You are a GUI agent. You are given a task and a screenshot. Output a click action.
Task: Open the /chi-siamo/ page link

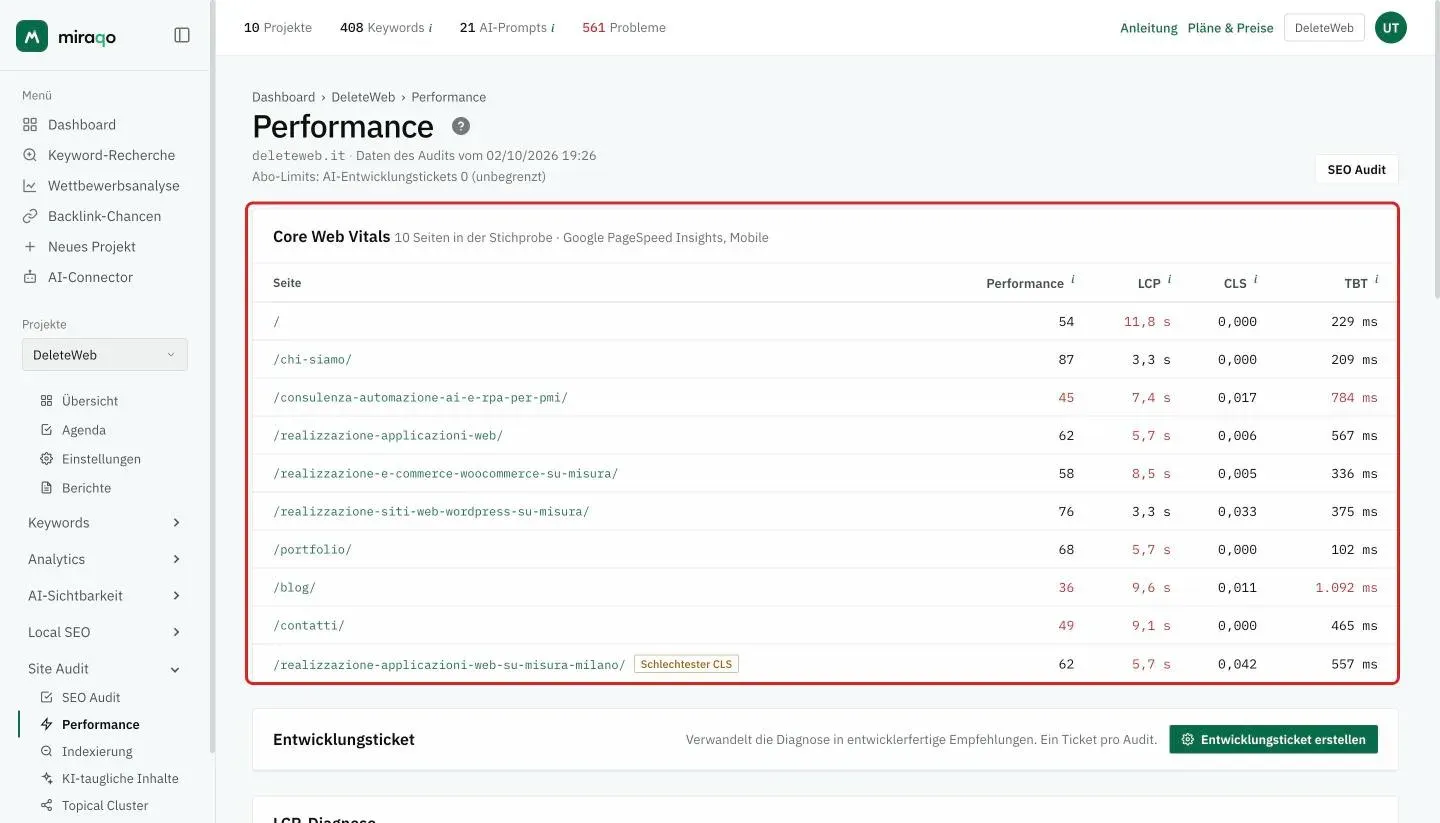click(x=312, y=360)
